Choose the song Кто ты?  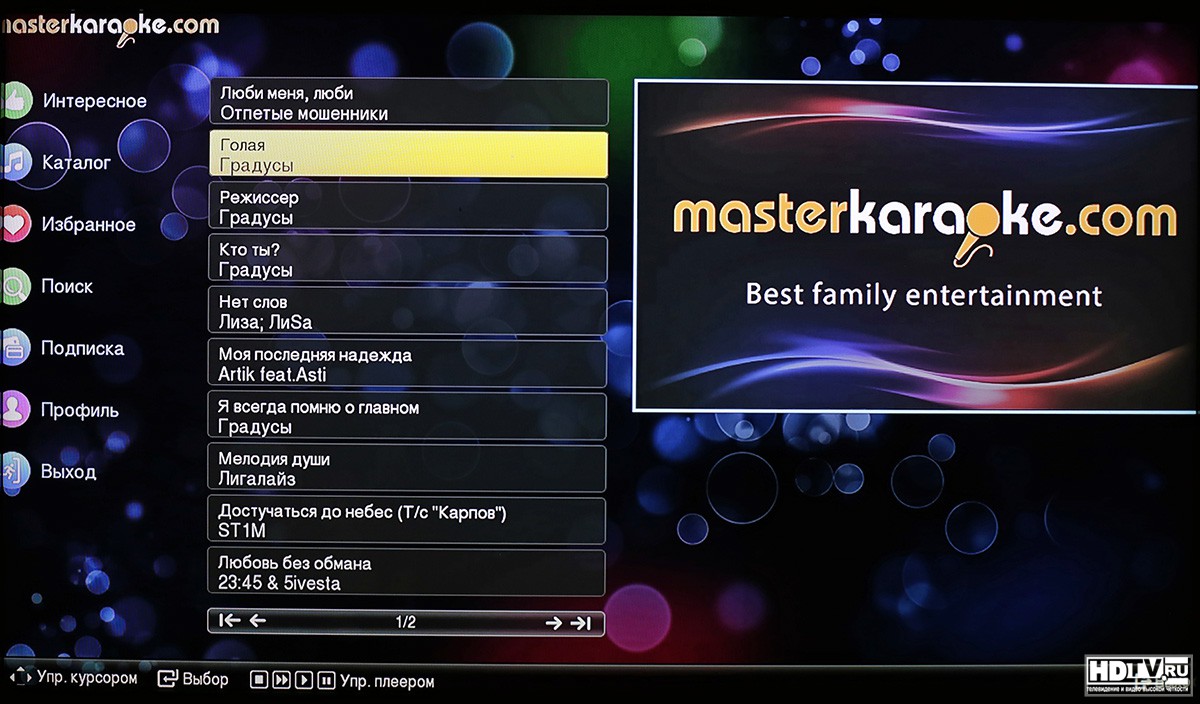[x=408, y=260]
